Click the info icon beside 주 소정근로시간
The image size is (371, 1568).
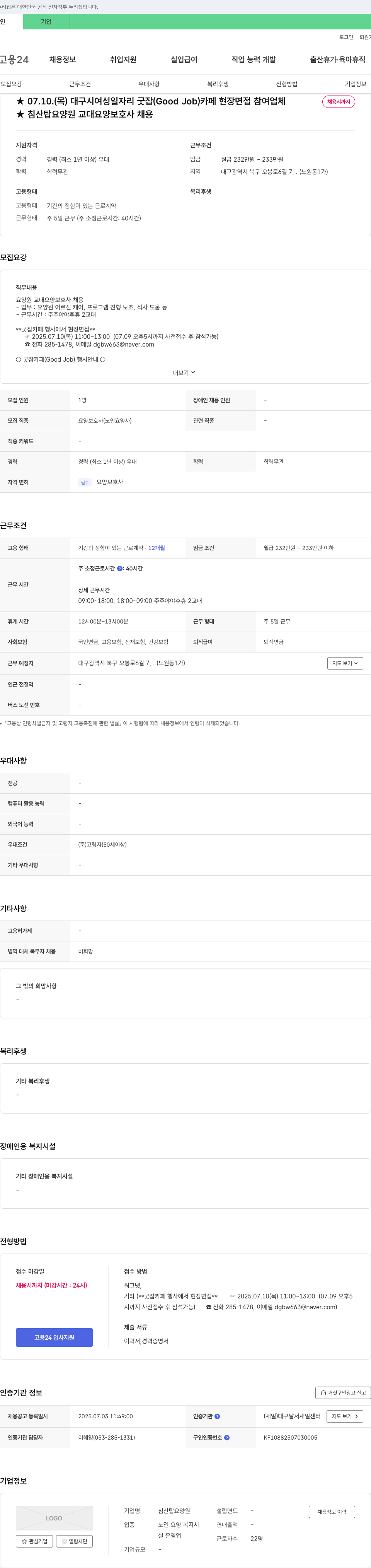point(120,569)
